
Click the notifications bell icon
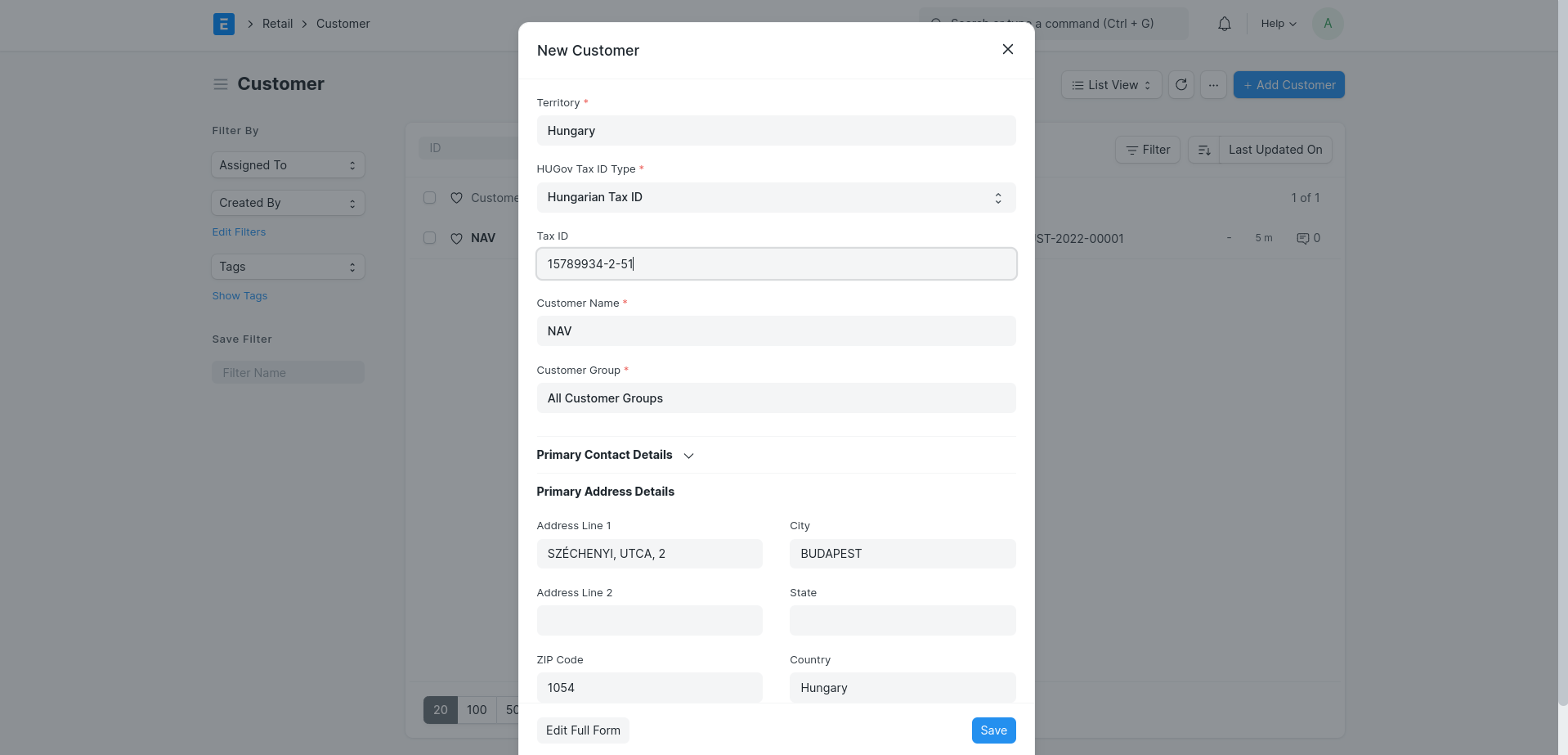[x=1224, y=24]
